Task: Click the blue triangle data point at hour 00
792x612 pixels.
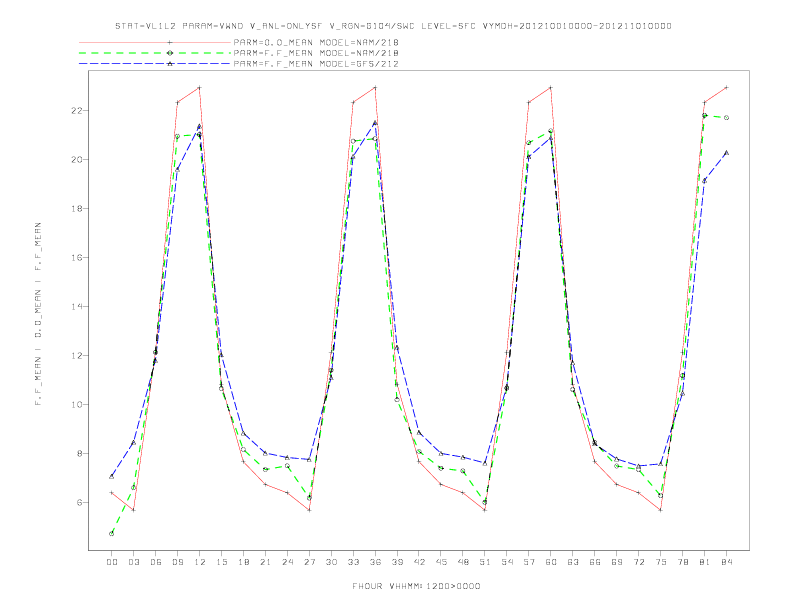Action: (112, 476)
